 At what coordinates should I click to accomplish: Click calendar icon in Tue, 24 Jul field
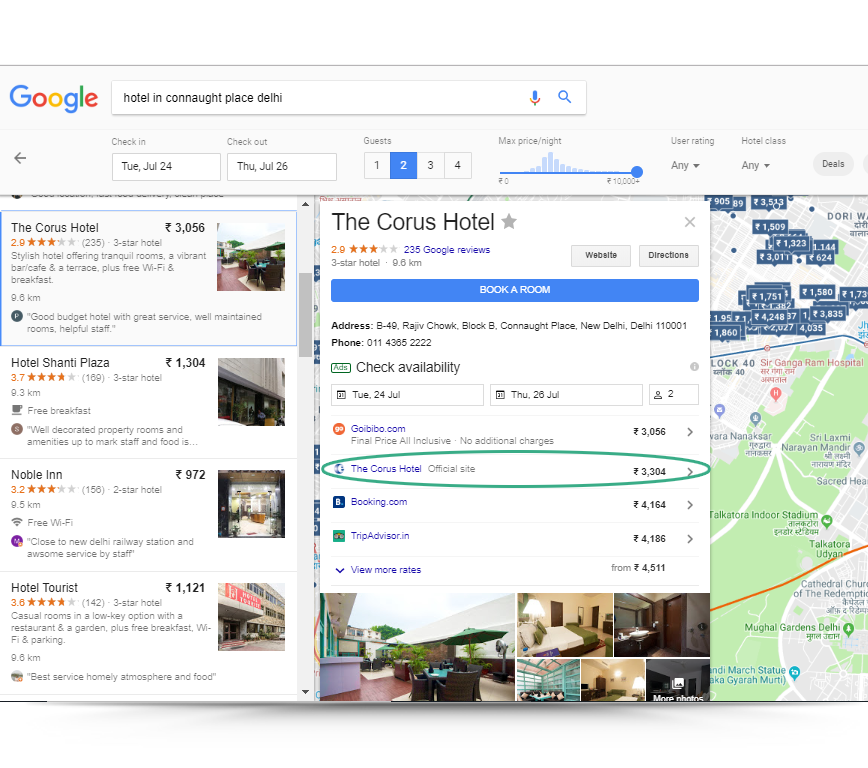click(x=342, y=395)
